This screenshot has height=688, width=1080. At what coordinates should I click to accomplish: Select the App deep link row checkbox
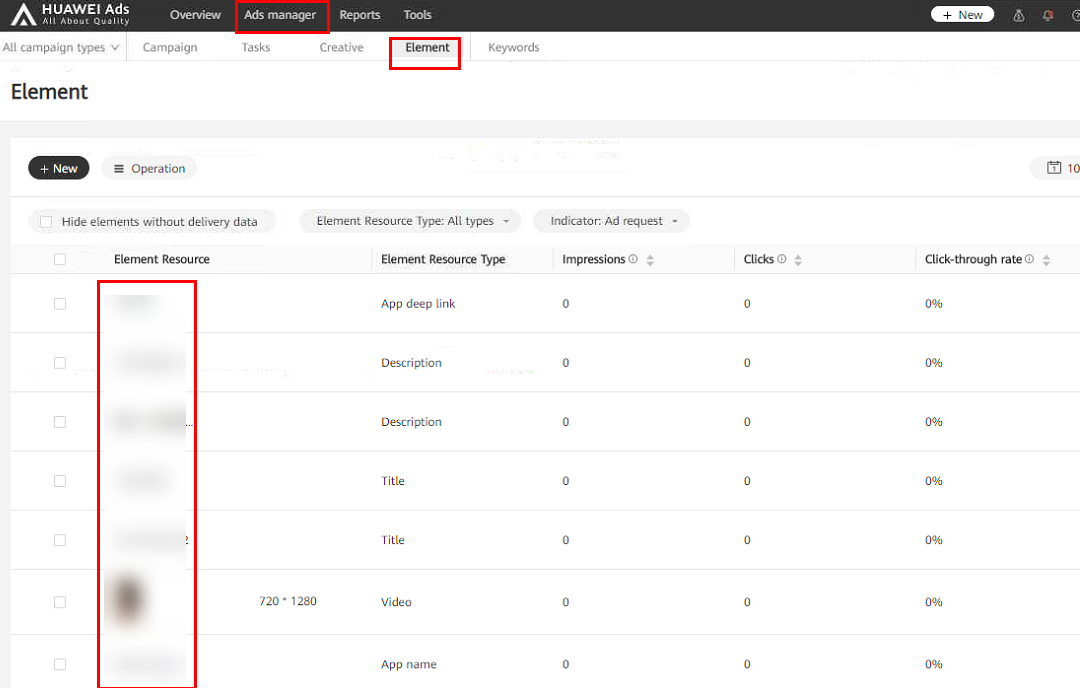coord(60,303)
